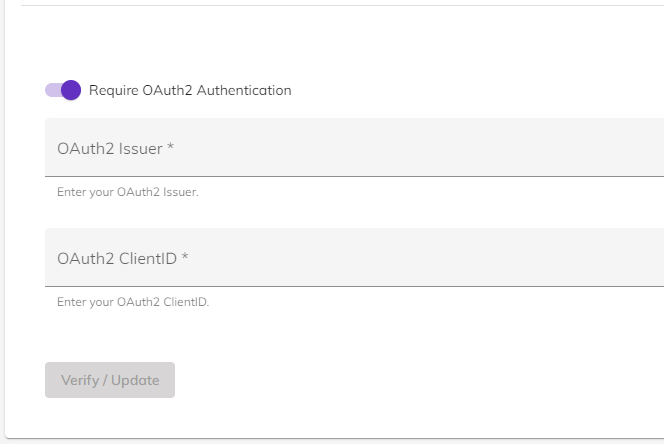This screenshot has width=664, height=444.
Task: Click the purple switch knob
Action: pyautogui.click(x=71, y=90)
